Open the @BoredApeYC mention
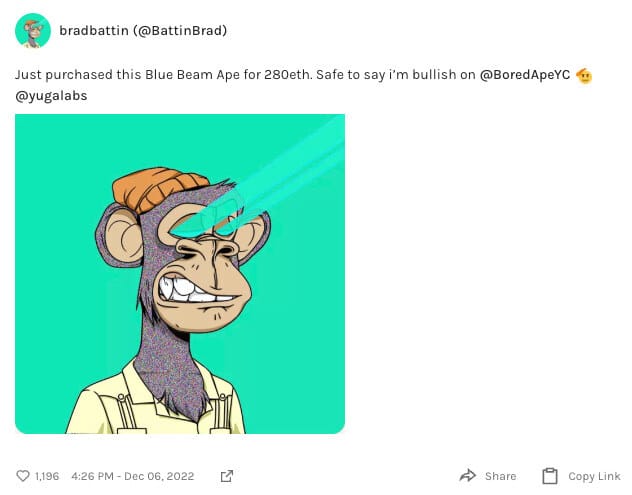Screen dimensions: 632x495 525,75
